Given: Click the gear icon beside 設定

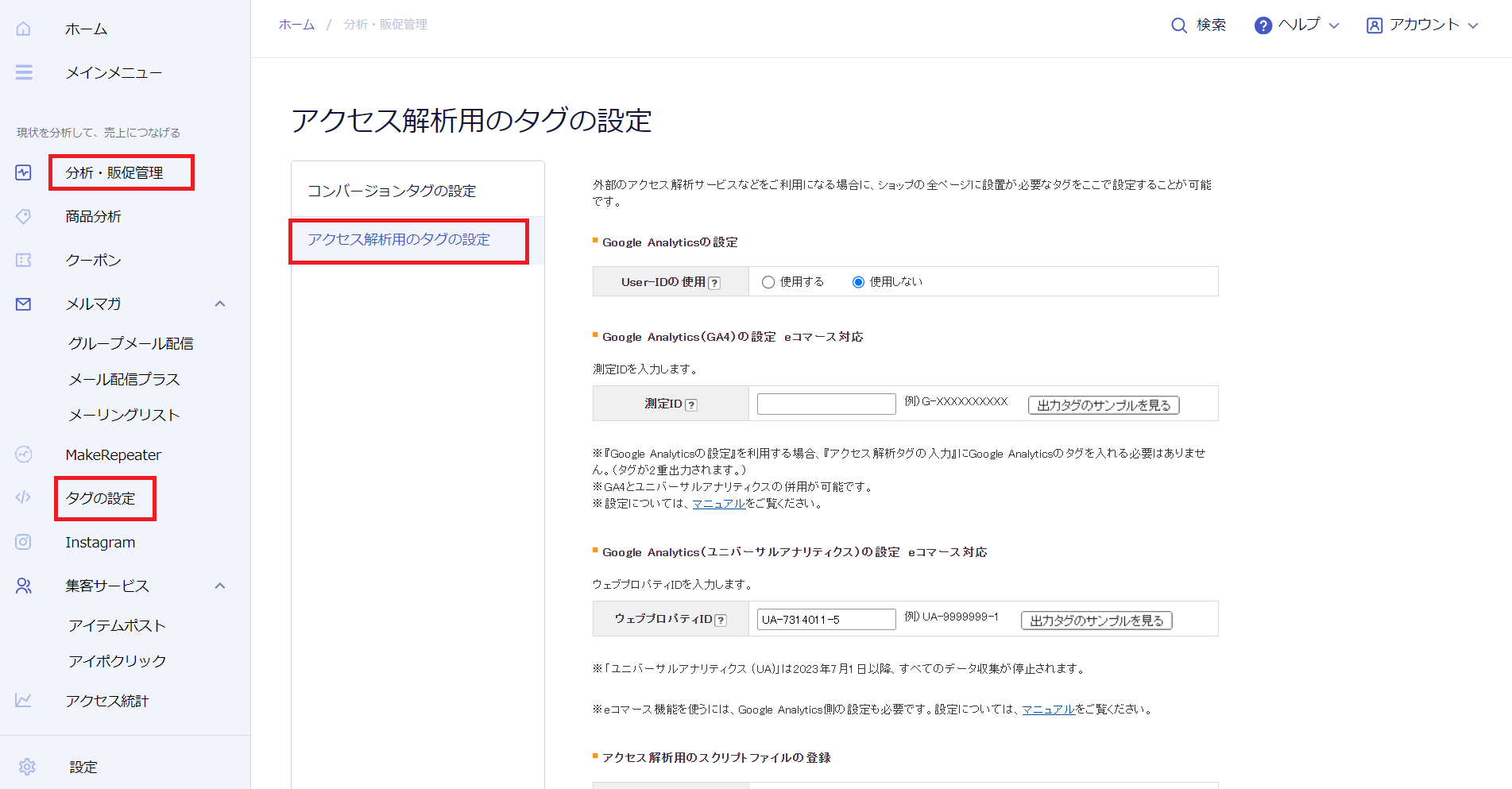Looking at the screenshot, I should point(27,767).
